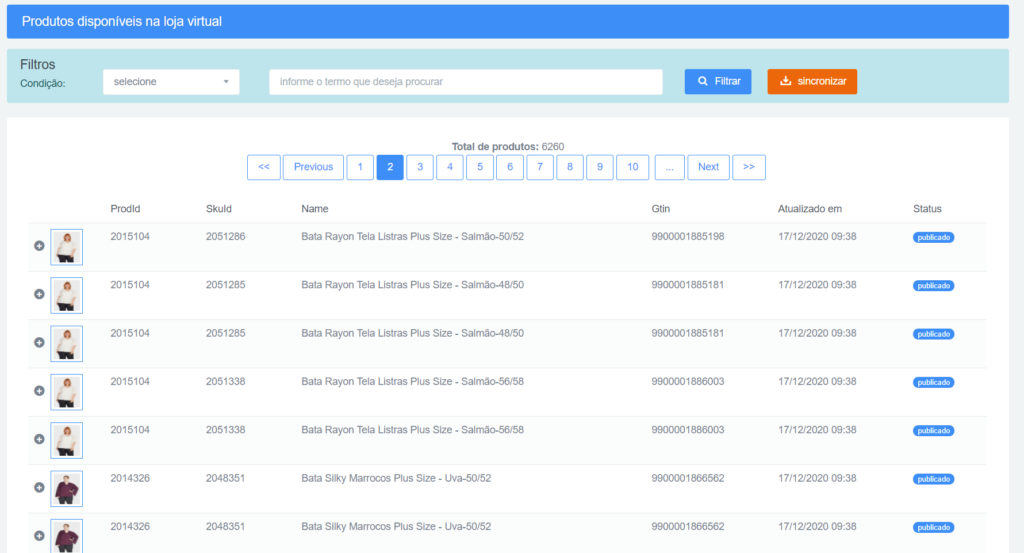
Task: Click the Name column header
Action: (315, 209)
